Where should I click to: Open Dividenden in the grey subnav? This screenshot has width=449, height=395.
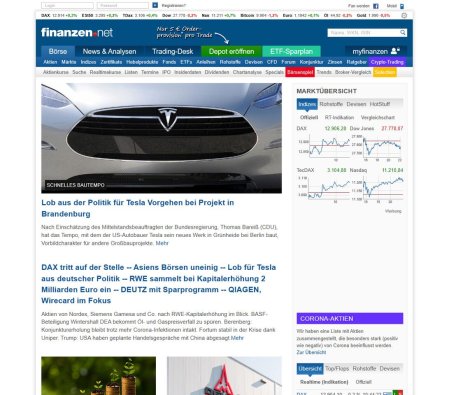pos(217,72)
